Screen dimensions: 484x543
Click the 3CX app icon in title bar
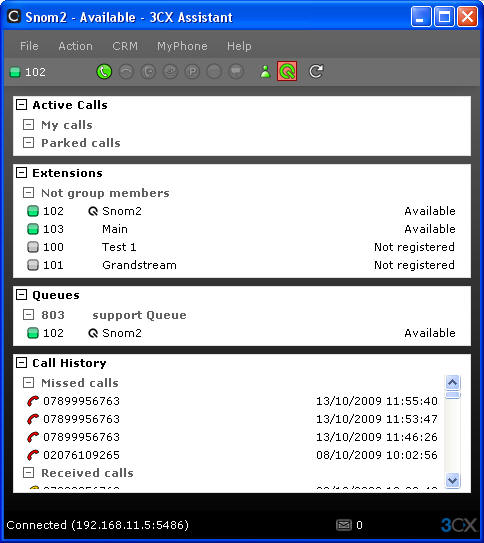[14, 16]
